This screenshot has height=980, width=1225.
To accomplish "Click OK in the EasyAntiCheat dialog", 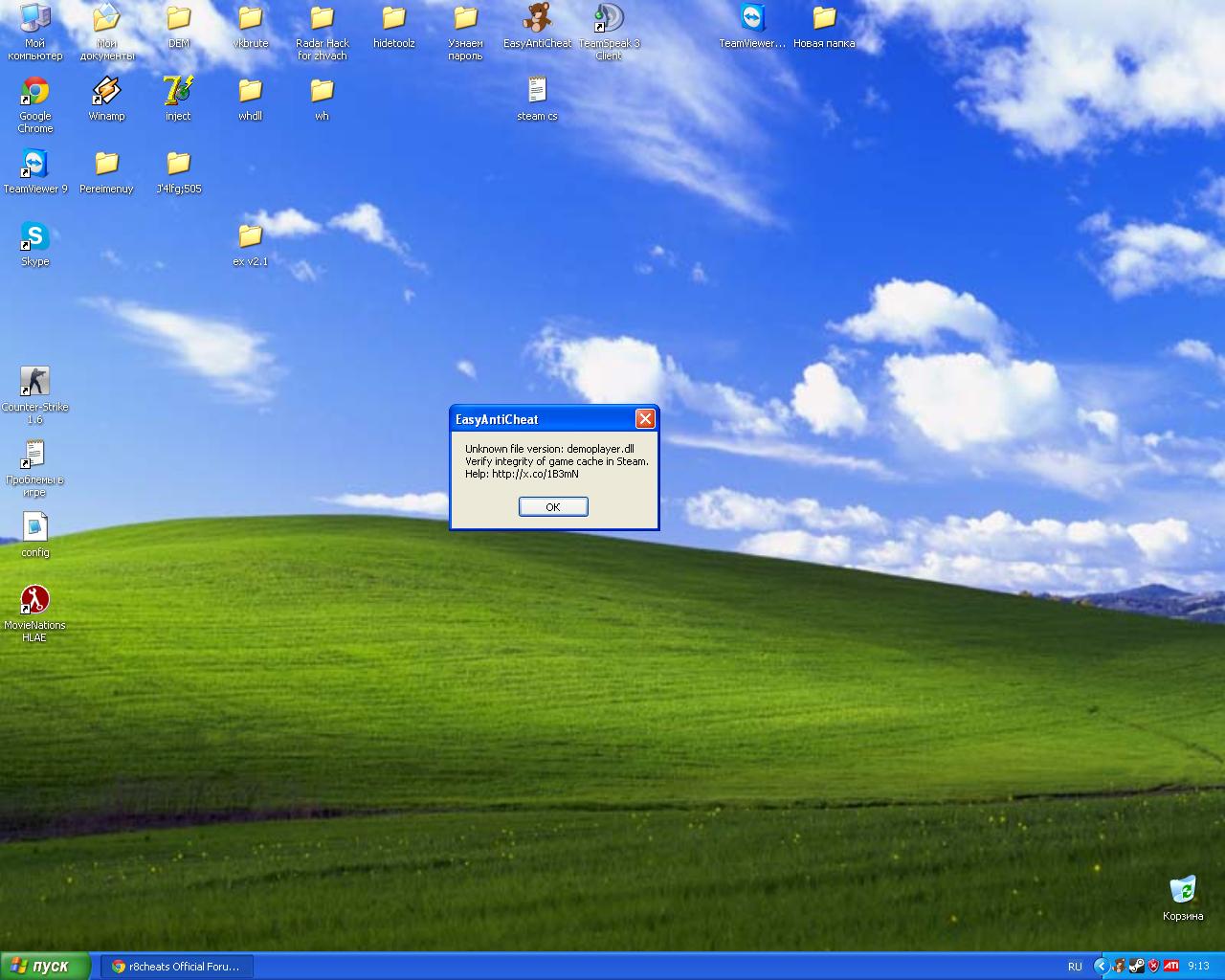I will 553,506.
